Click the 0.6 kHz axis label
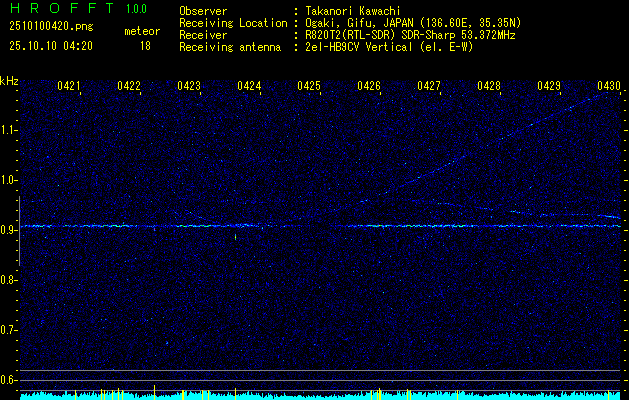The height and width of the screenshot is (400, 629). click(x=8, y=380)
